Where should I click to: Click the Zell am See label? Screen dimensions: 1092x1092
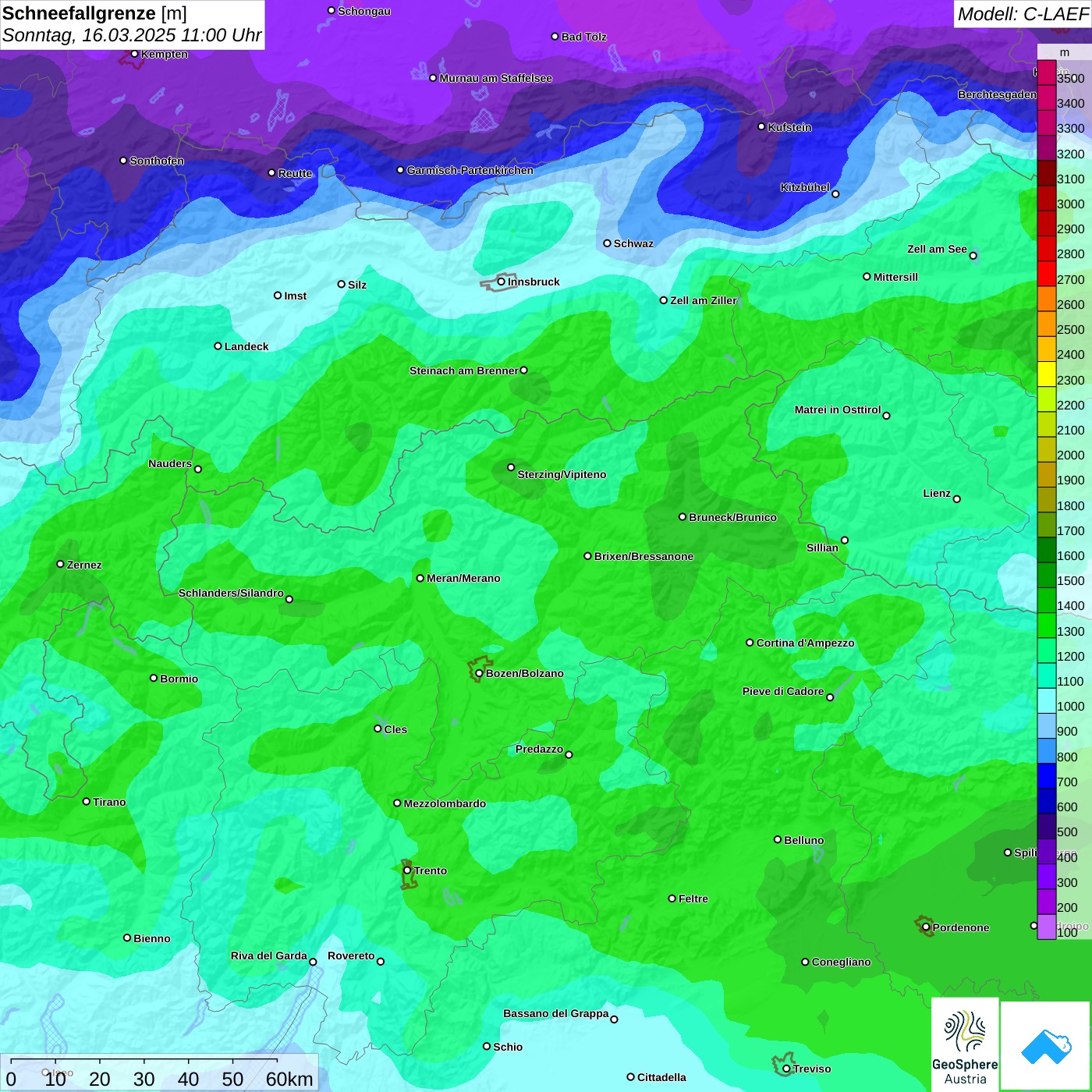click(x=937, y=249)
